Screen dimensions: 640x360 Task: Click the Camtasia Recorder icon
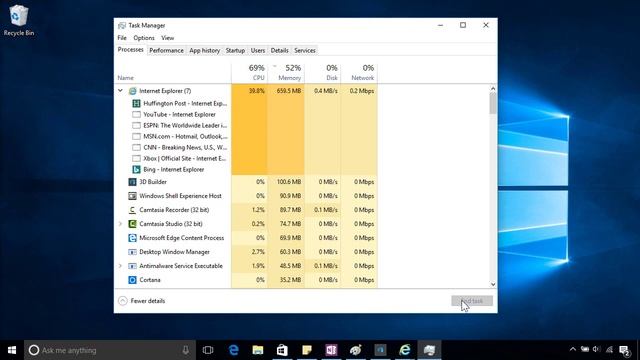tap(132, 210)
